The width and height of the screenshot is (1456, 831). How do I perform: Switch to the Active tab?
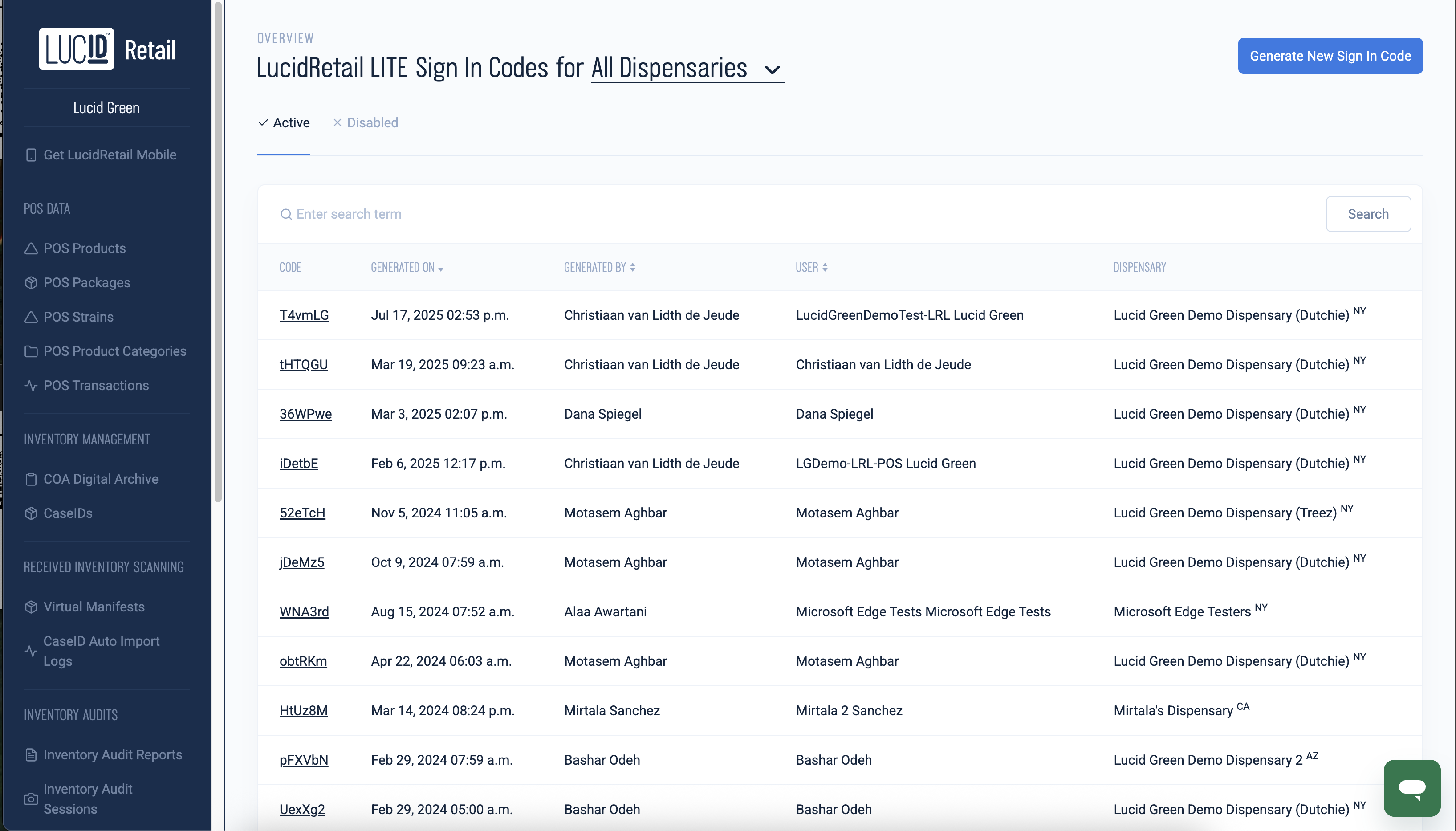pos(284,123)
